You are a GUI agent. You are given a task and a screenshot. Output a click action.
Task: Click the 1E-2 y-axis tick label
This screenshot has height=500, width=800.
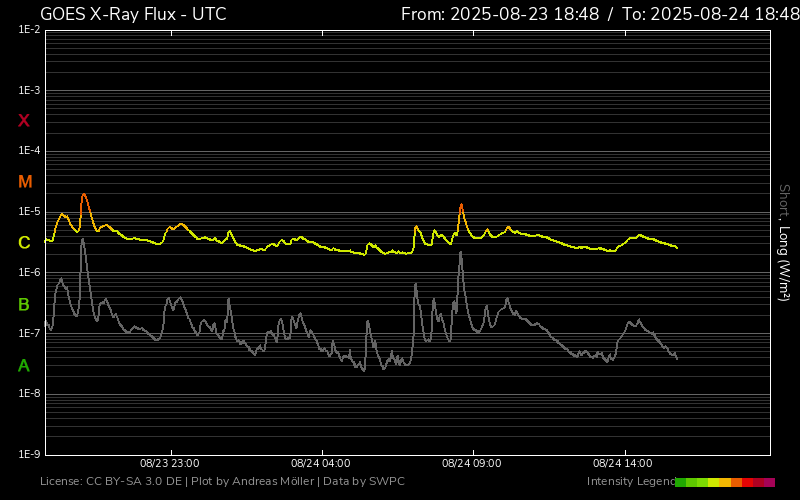pos(29,30)
